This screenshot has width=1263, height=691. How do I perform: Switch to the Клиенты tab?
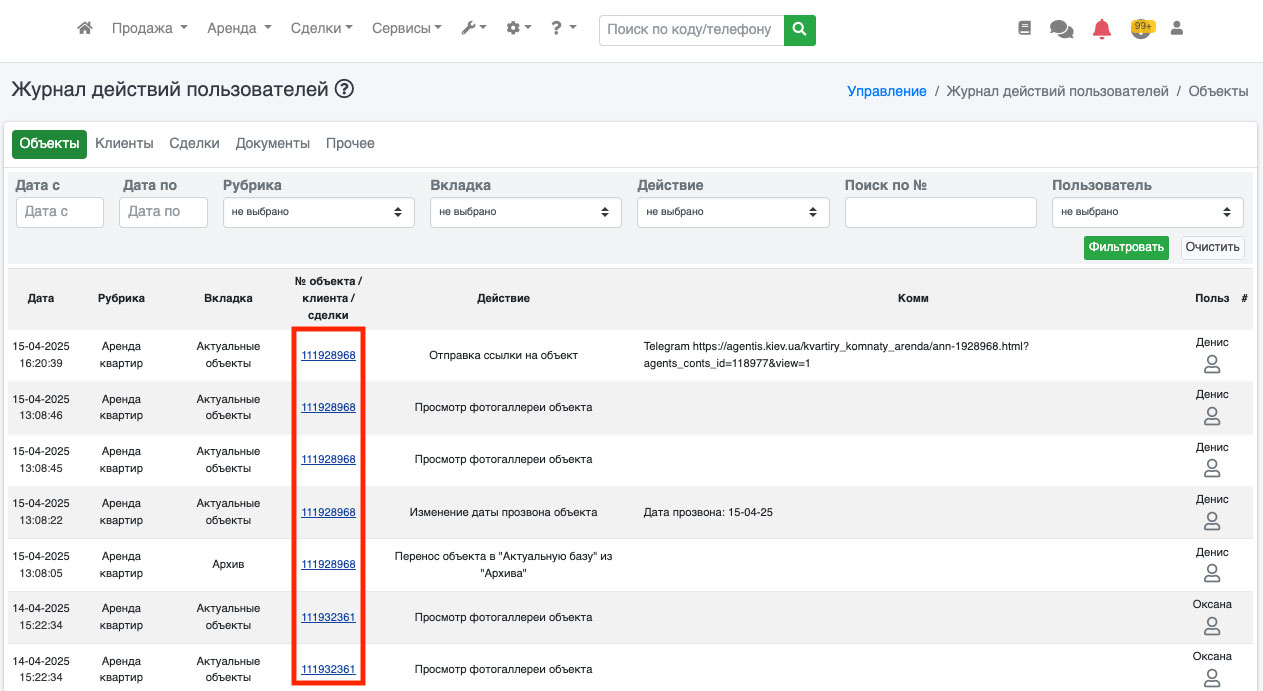[x=124, y=143]
